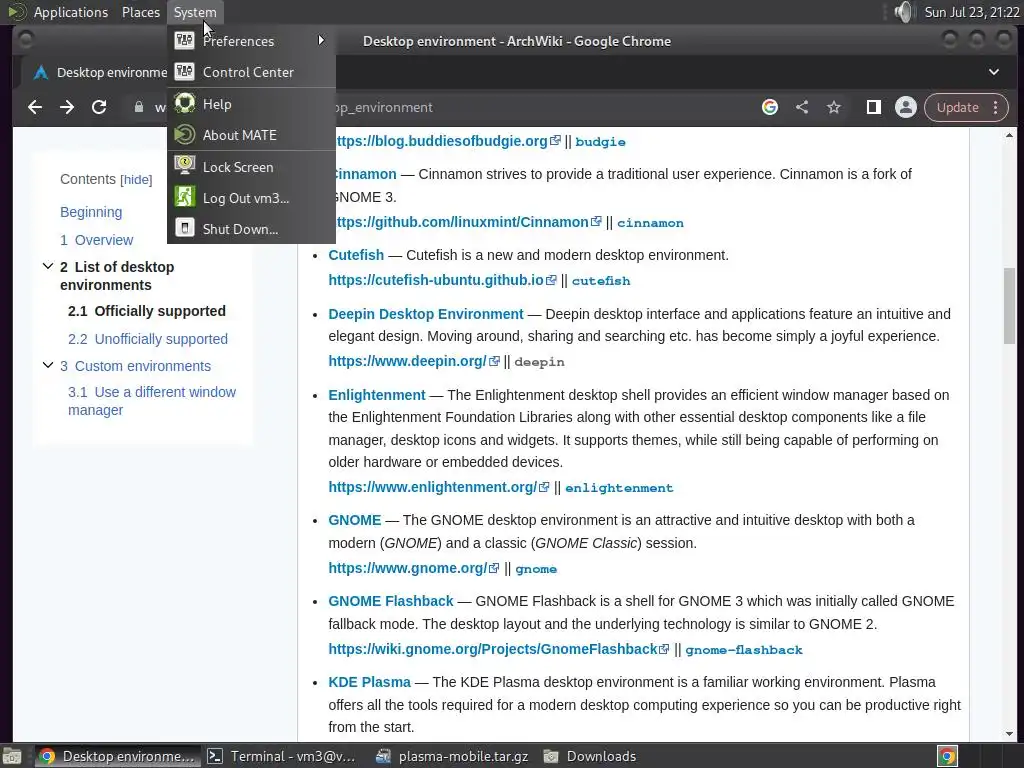Open the gnome package link
Image resolution: width=1024 pixels, height=768 pixels.
(536, 569)
